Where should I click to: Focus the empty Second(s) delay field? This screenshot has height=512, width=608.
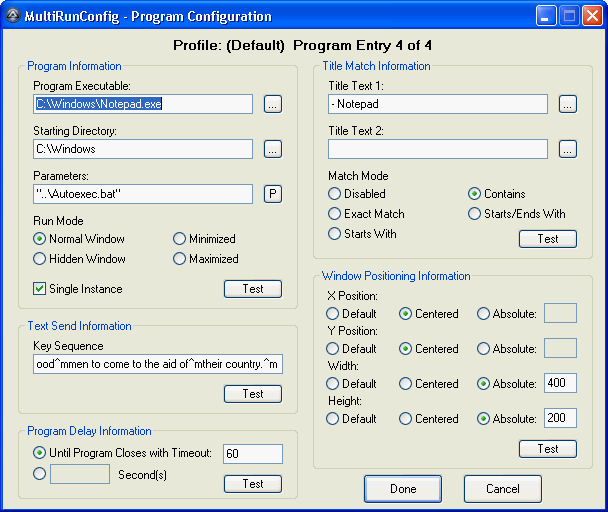80,474
